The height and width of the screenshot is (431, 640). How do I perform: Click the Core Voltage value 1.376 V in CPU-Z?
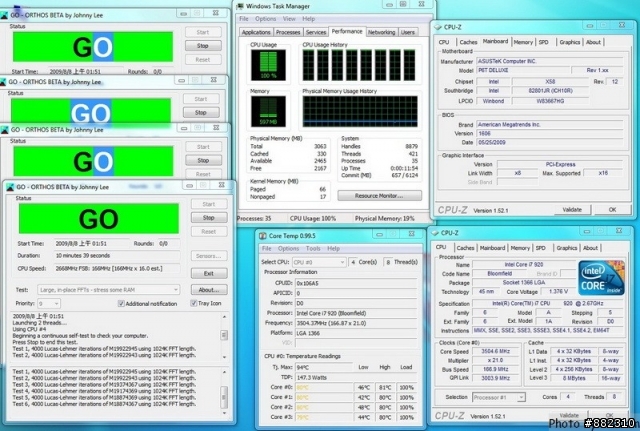558,292
